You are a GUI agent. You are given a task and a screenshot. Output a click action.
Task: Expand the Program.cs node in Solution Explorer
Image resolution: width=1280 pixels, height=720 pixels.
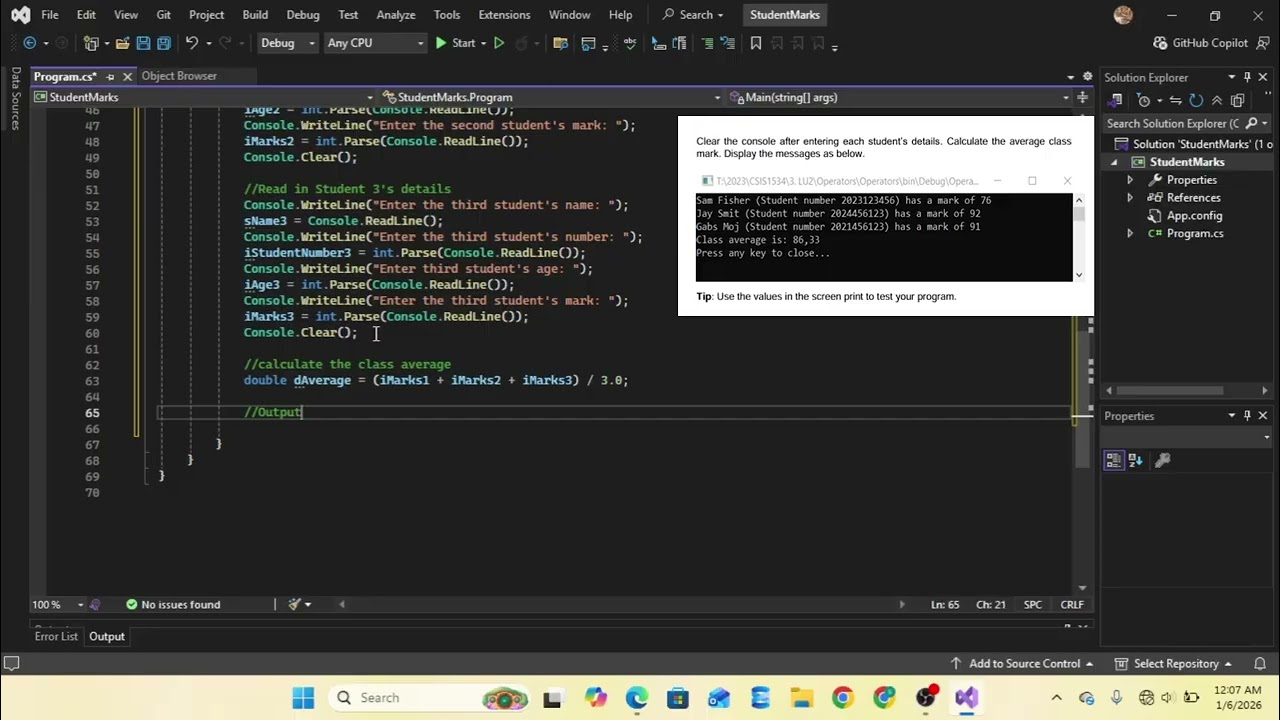1130,233
